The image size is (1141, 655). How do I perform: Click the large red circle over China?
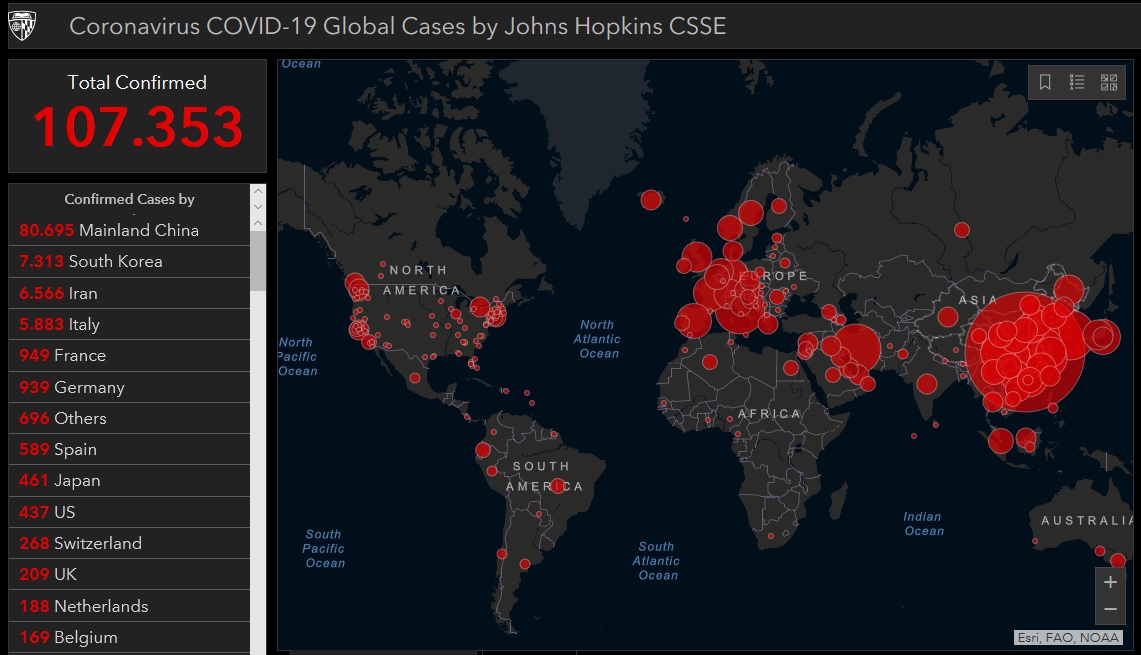coord(1025,354)
